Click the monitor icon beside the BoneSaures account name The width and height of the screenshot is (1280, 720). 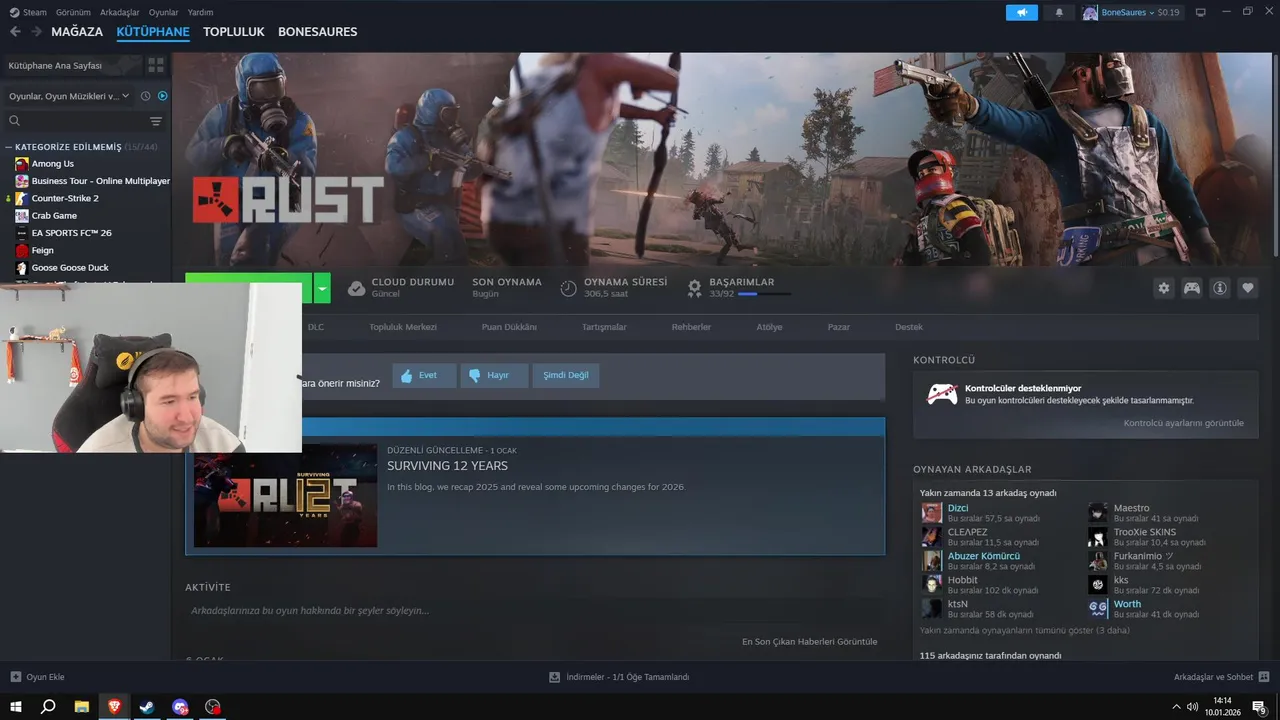point(1200,12)
